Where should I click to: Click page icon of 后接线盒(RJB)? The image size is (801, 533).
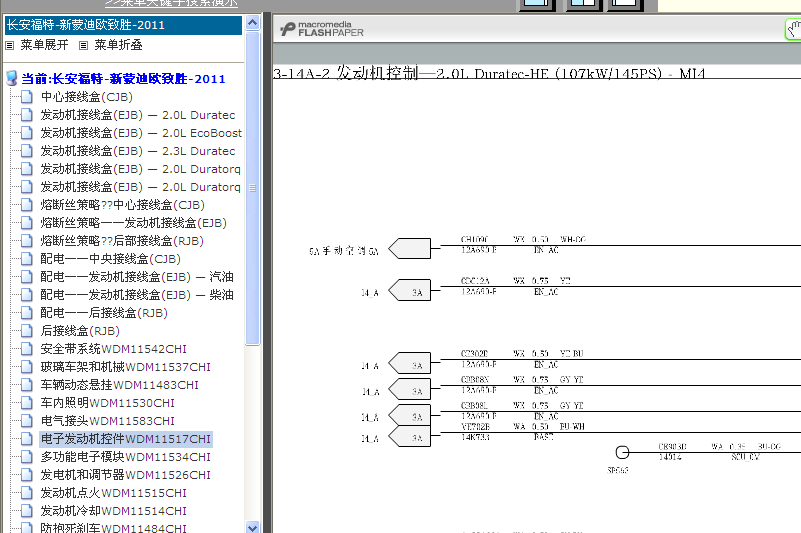point(27,331)
